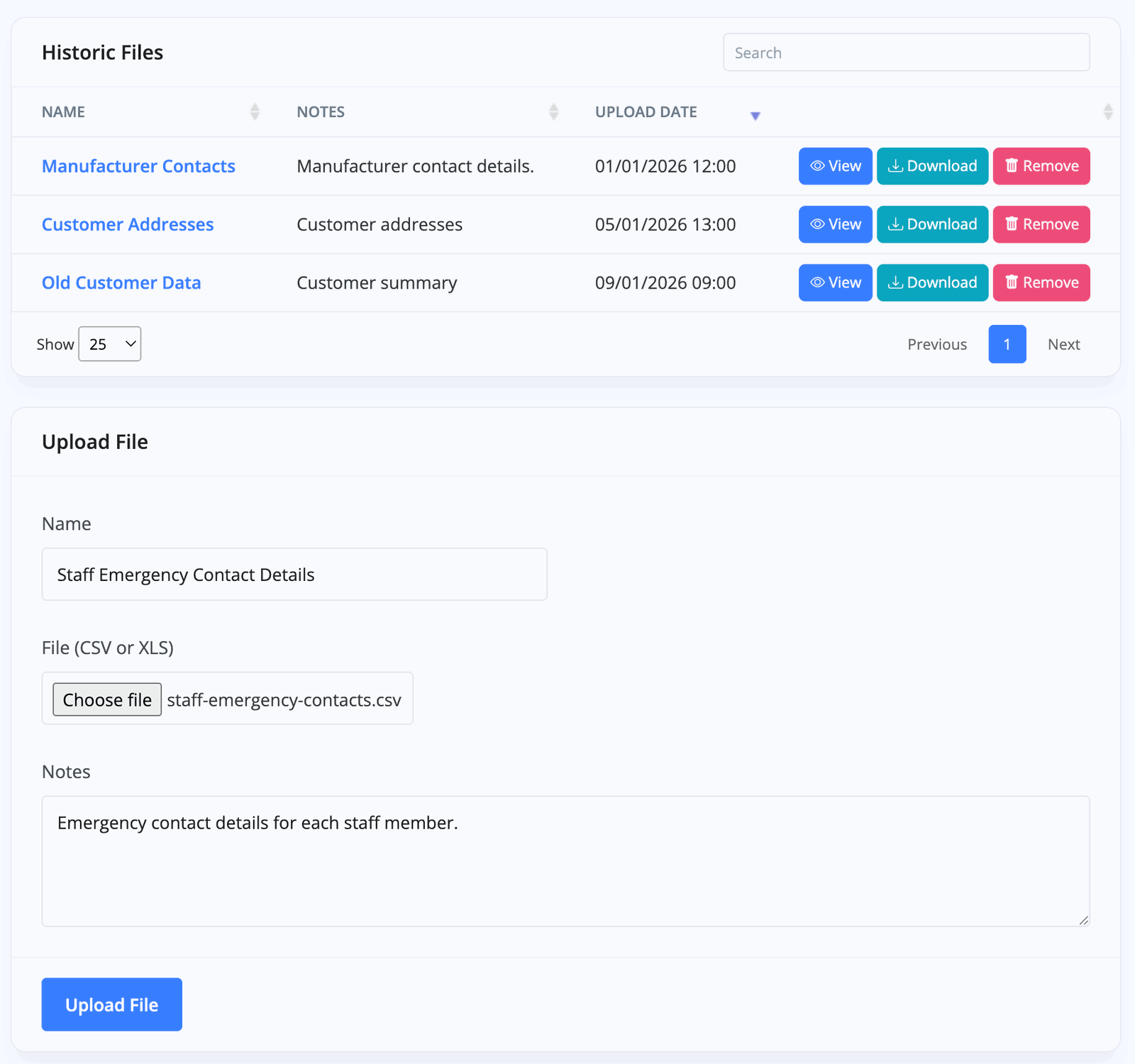Focus the Historic Files search box

(x=906, y=52)
